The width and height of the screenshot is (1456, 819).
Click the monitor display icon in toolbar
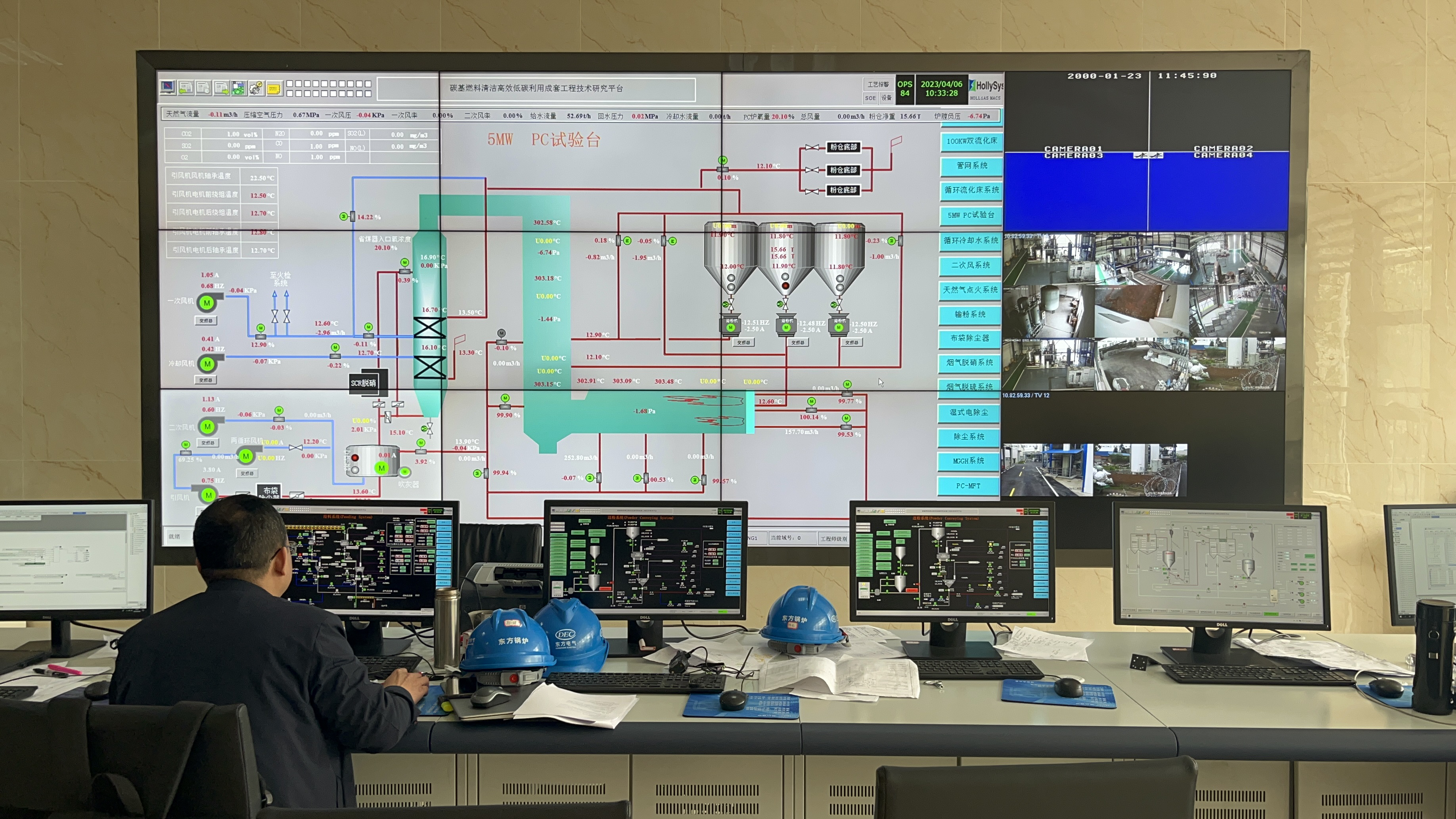(167, 87)
